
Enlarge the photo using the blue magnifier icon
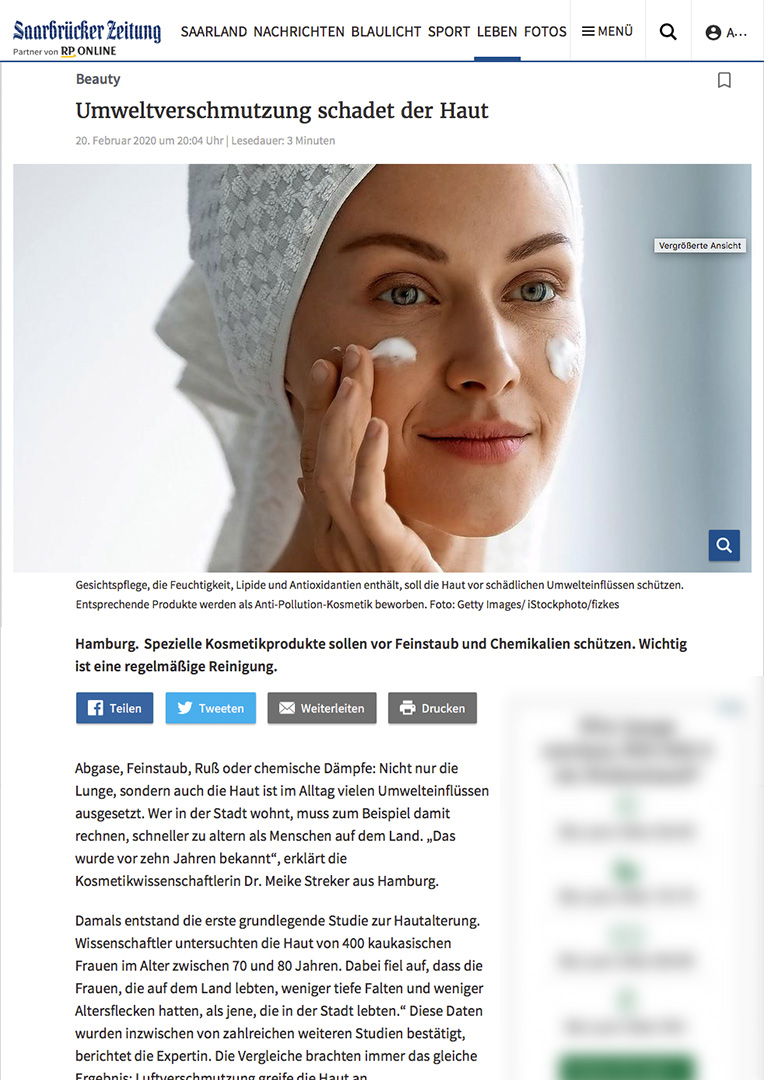(x=724, y=545)
